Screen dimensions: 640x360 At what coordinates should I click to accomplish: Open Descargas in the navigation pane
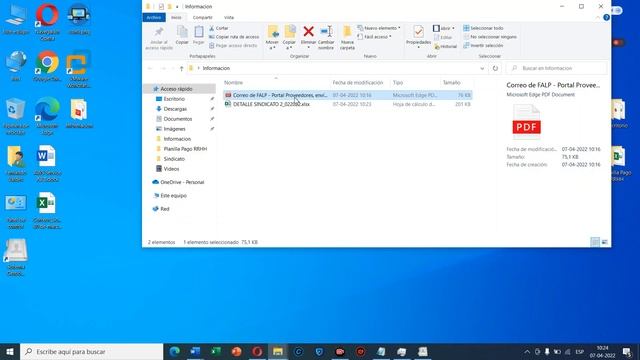pyautogui.click(x=175, y=109)
